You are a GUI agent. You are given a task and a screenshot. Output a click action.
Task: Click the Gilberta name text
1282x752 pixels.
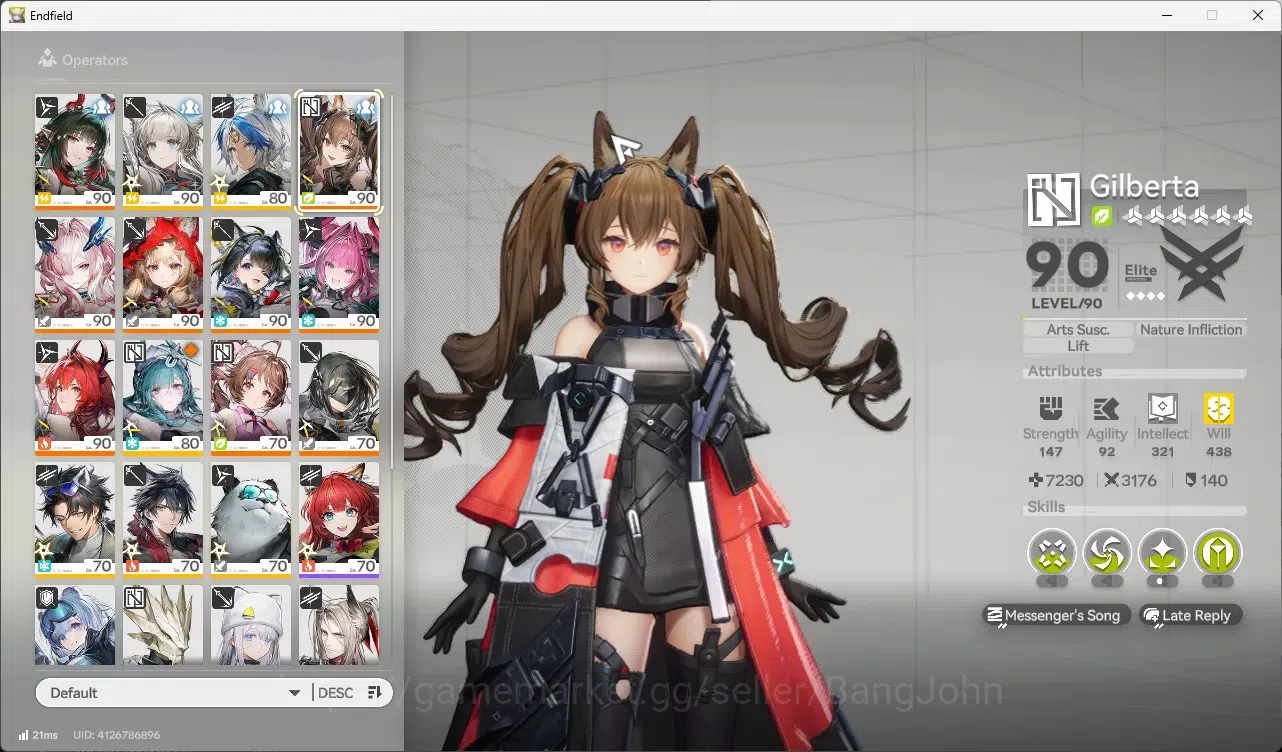(x=1143, y=186)
